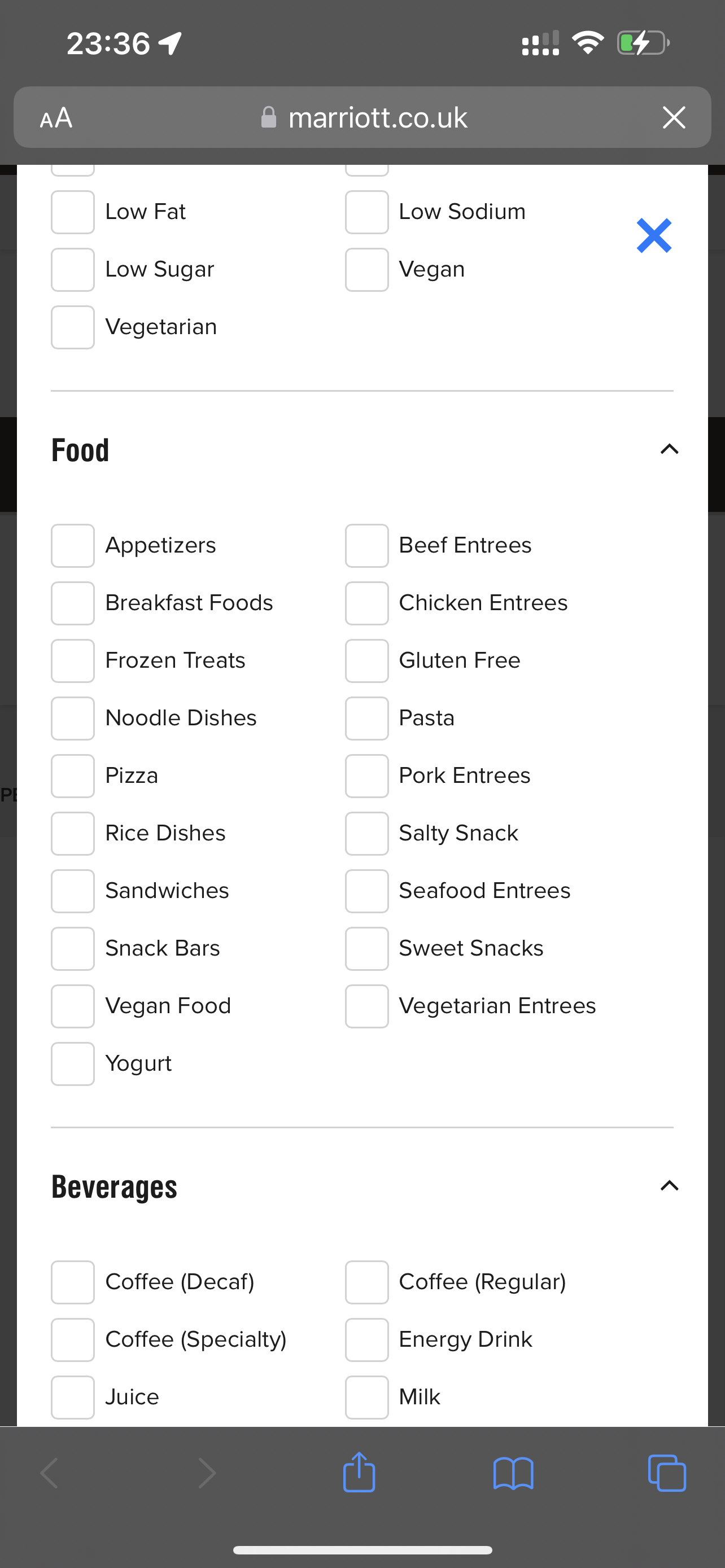Check the Vegetarian dietary checkbox
This screenshot has height=1568, width=725.
pyautogui.click(x=72, y=327)
